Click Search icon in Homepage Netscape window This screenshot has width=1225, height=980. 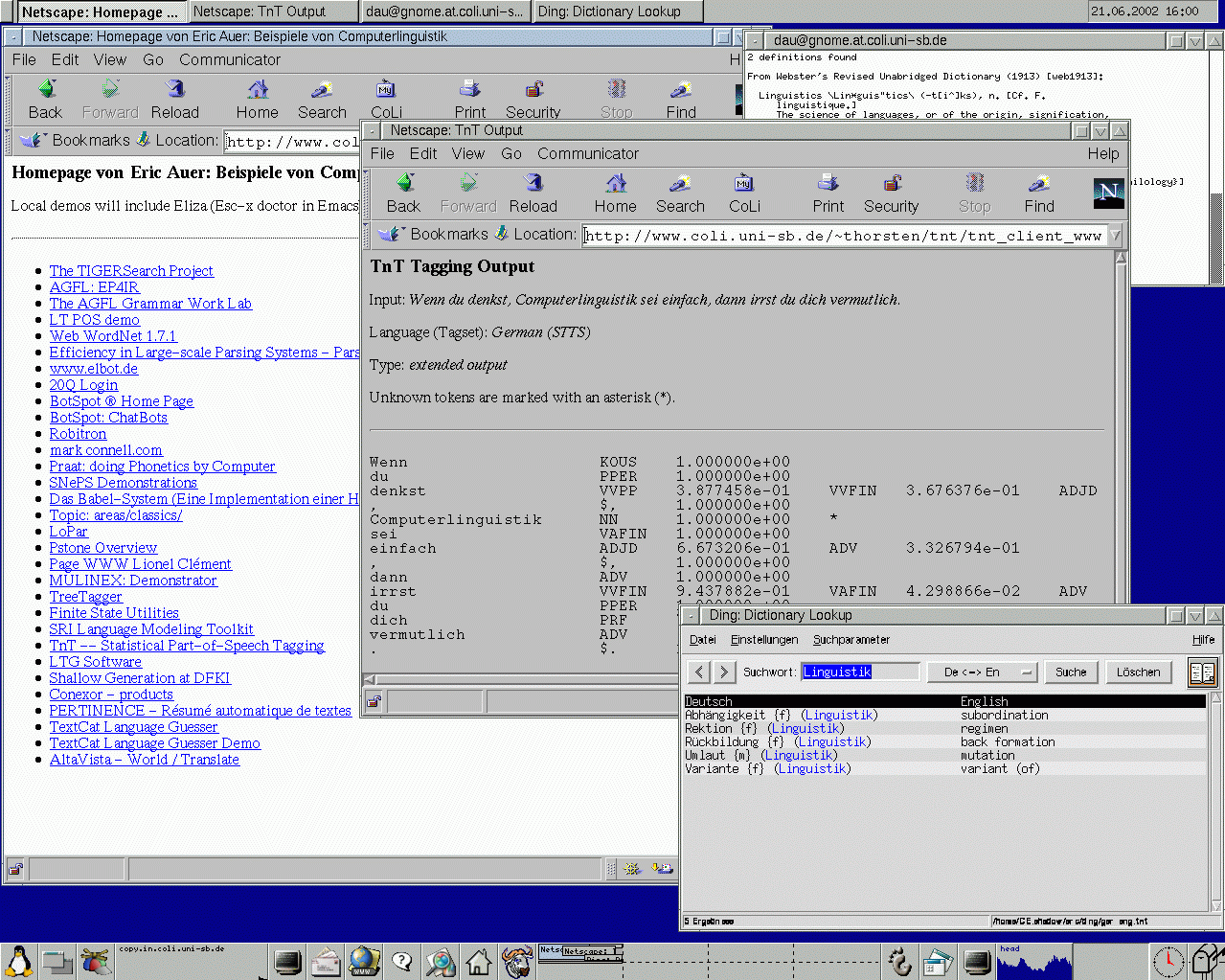click(322, 88)
